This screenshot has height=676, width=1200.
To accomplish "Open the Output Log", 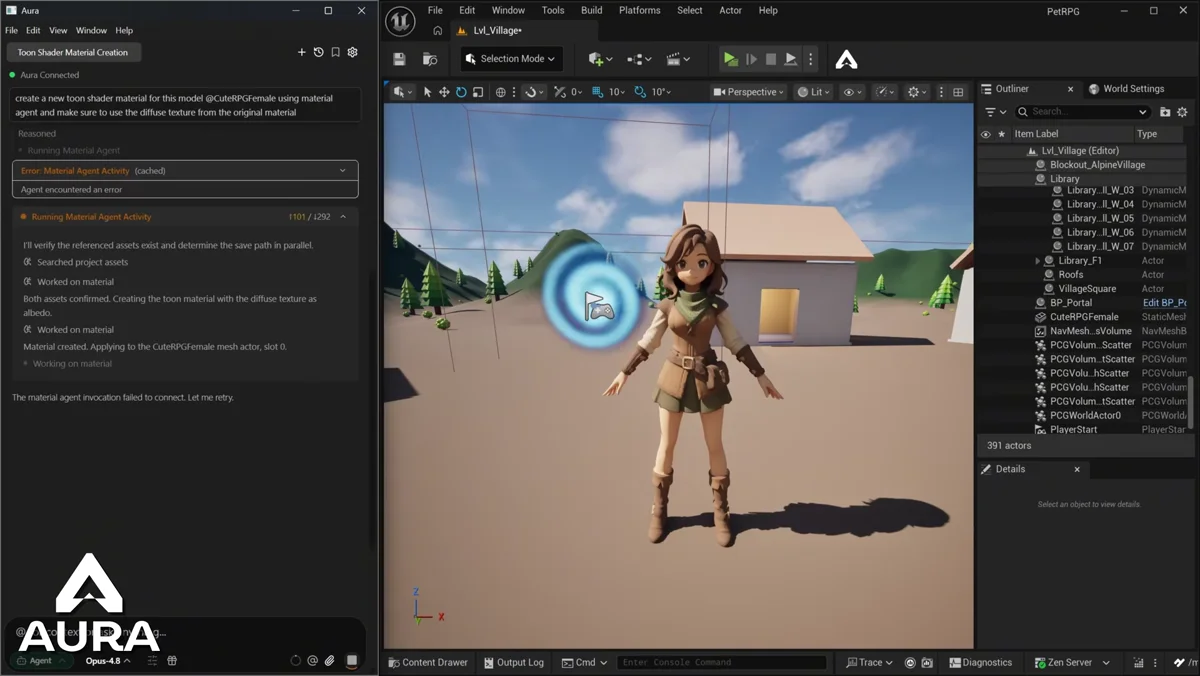I will tap(513, 662).
